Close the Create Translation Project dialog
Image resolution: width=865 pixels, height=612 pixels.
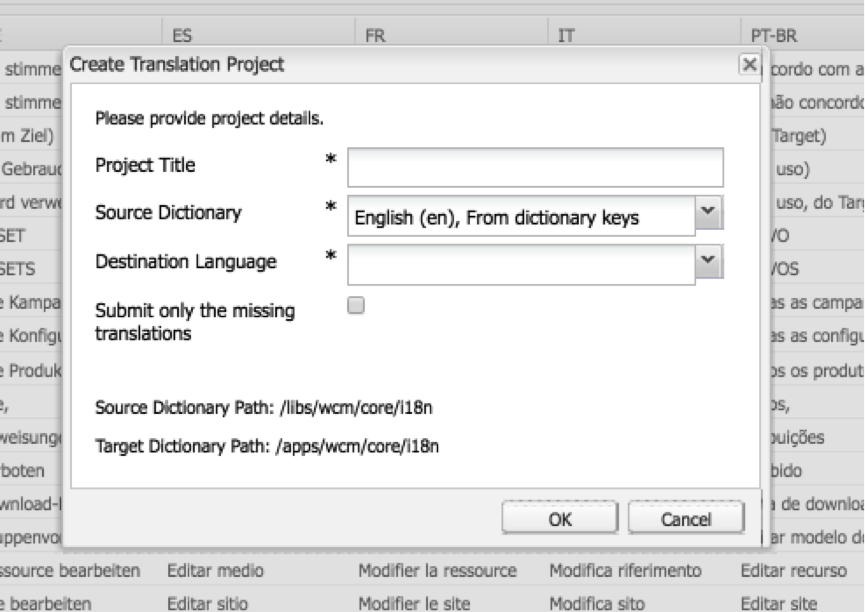pyautogui.click(x=748, y=65)
